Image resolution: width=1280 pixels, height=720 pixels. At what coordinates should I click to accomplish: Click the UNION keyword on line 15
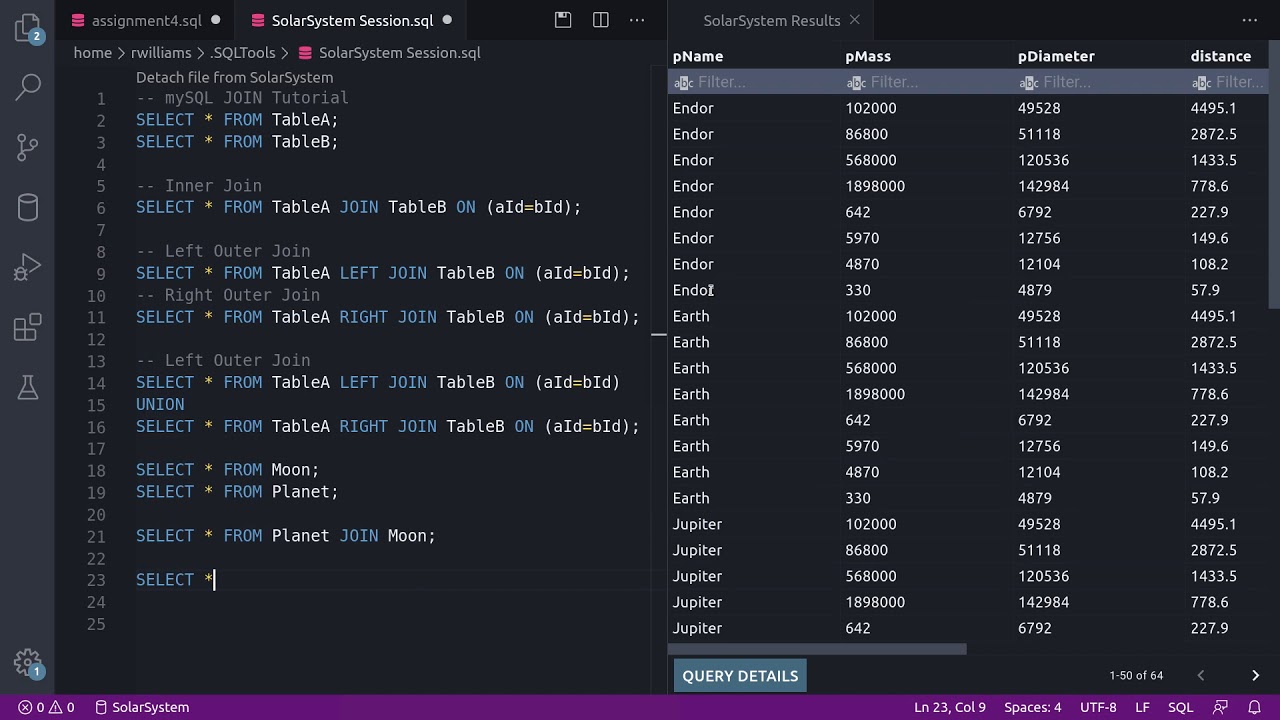[x=160, y=404]
